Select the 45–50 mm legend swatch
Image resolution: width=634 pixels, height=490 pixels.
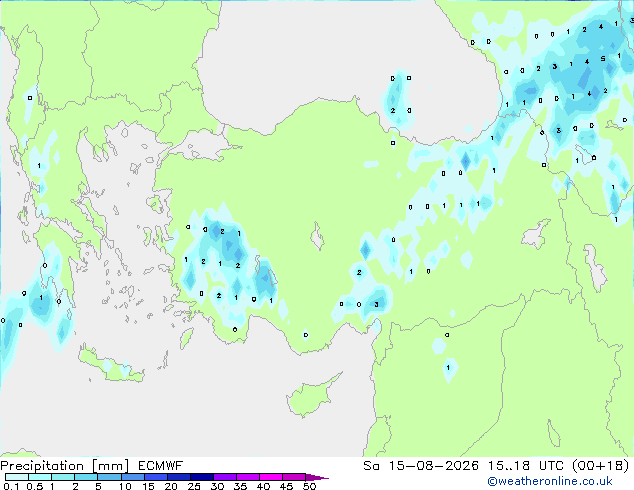click(294, 477)
